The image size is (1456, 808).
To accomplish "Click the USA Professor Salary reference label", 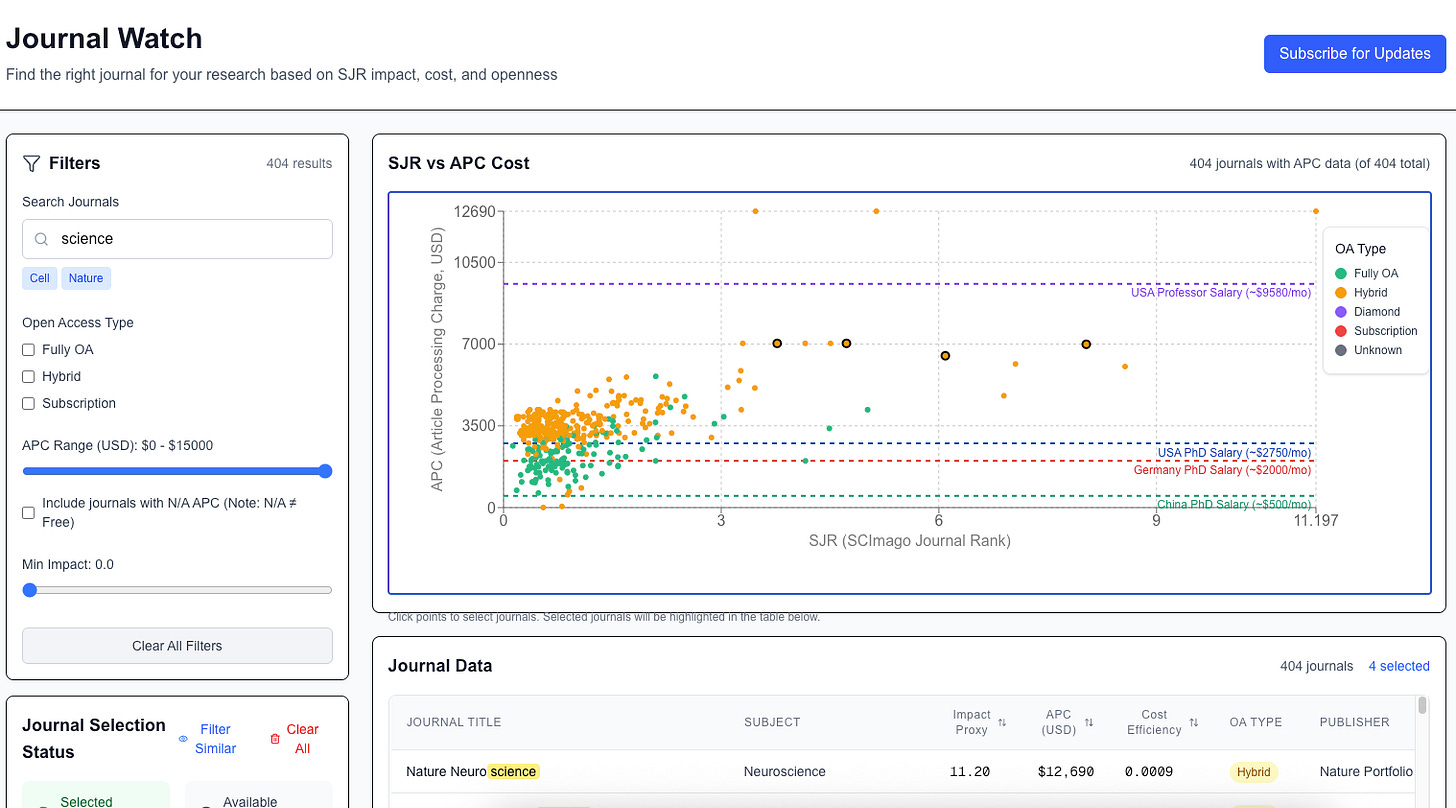I will point(1221,293).
